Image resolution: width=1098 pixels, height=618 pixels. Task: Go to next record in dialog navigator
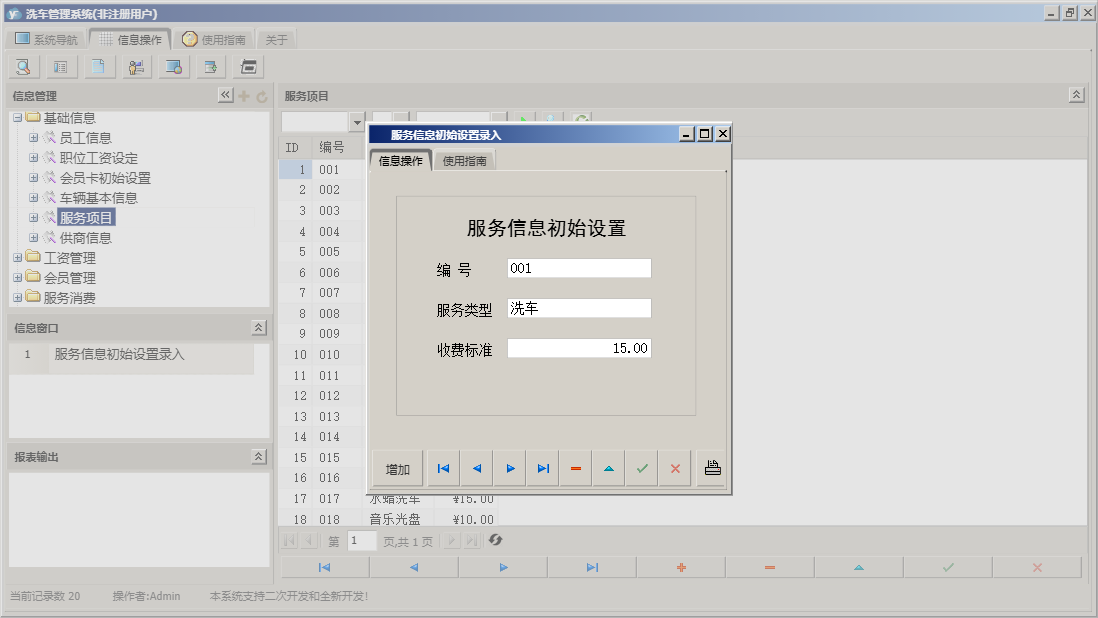[510, 468]
